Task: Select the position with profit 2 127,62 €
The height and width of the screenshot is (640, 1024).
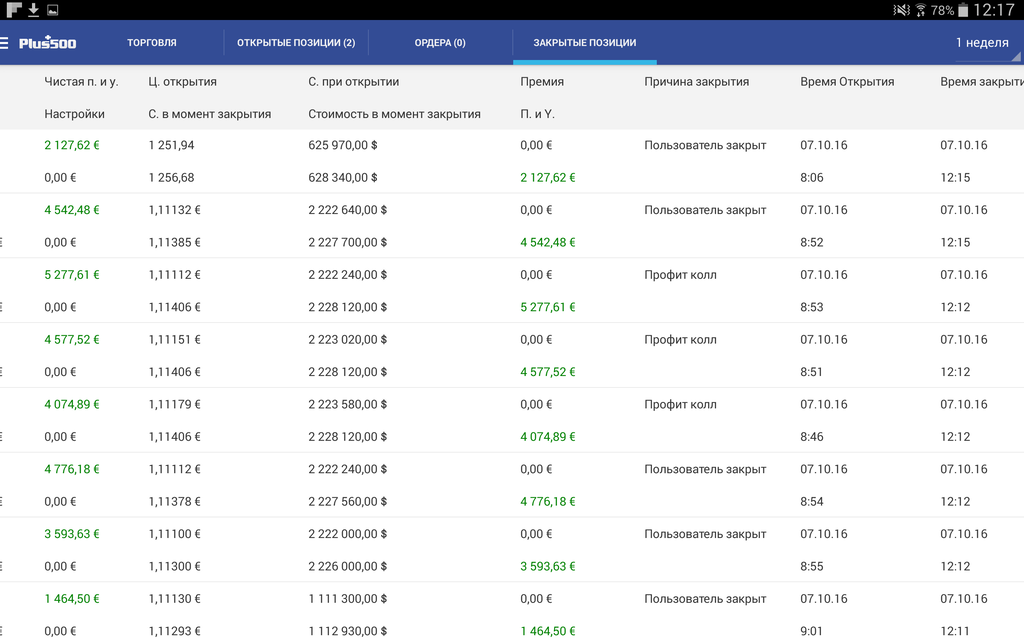Action: coord(72,145)
